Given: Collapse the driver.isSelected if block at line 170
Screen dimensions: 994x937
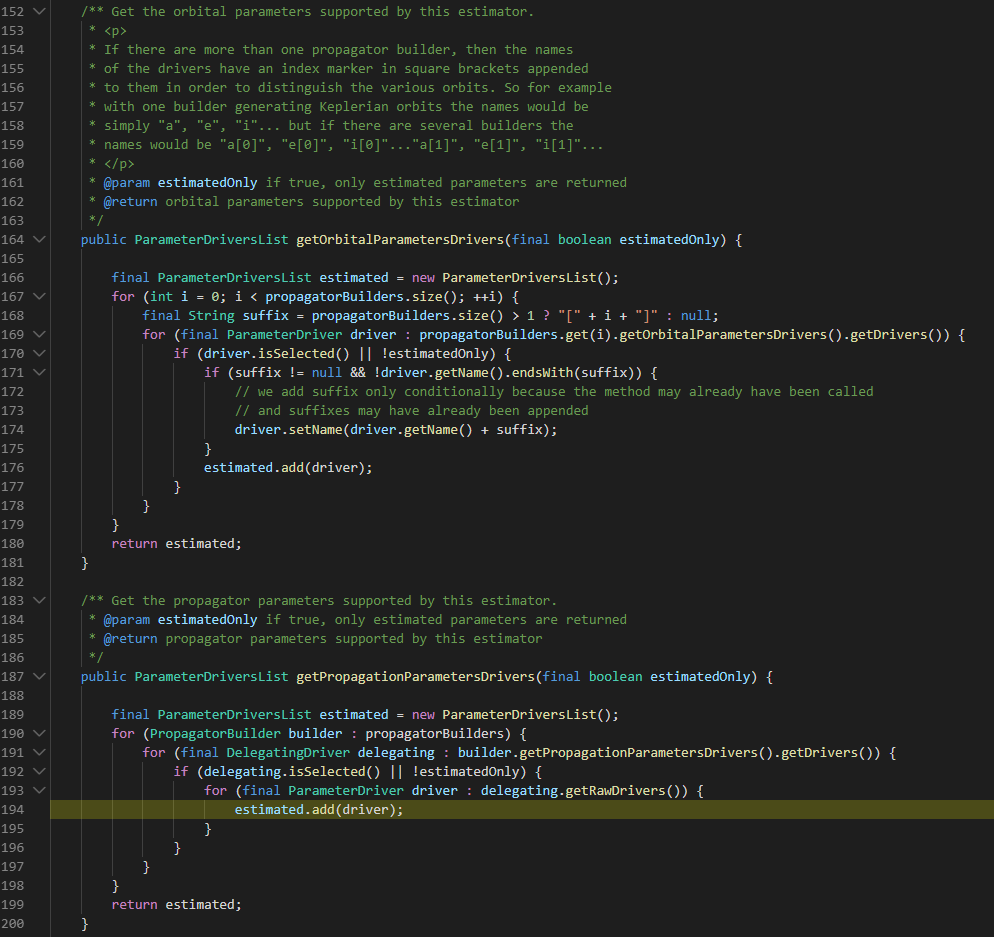Looking at the screenshot, I should pyautogui.click(x=39, y=354).
